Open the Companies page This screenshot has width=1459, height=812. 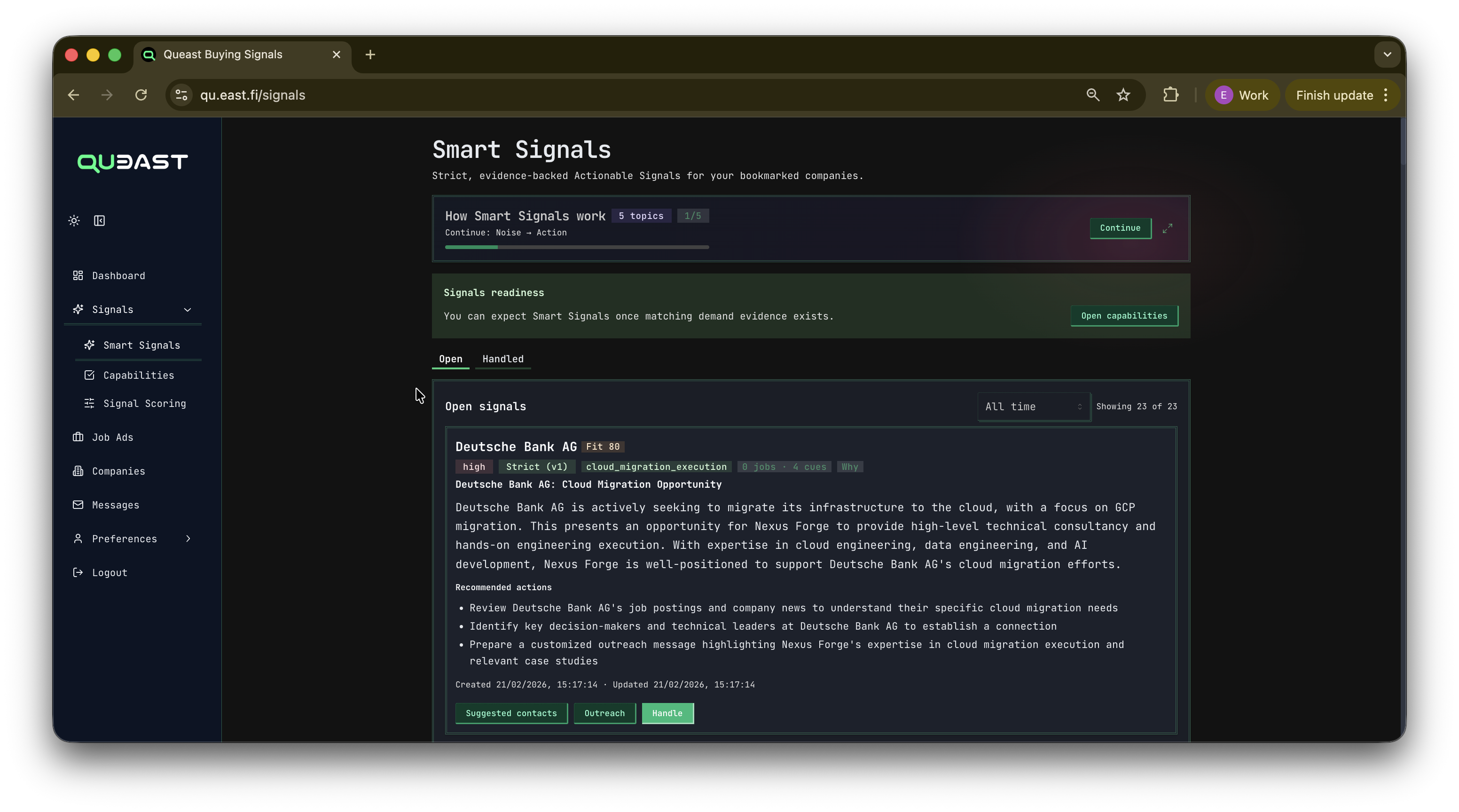pyautogui.click(x=118, y=470)
